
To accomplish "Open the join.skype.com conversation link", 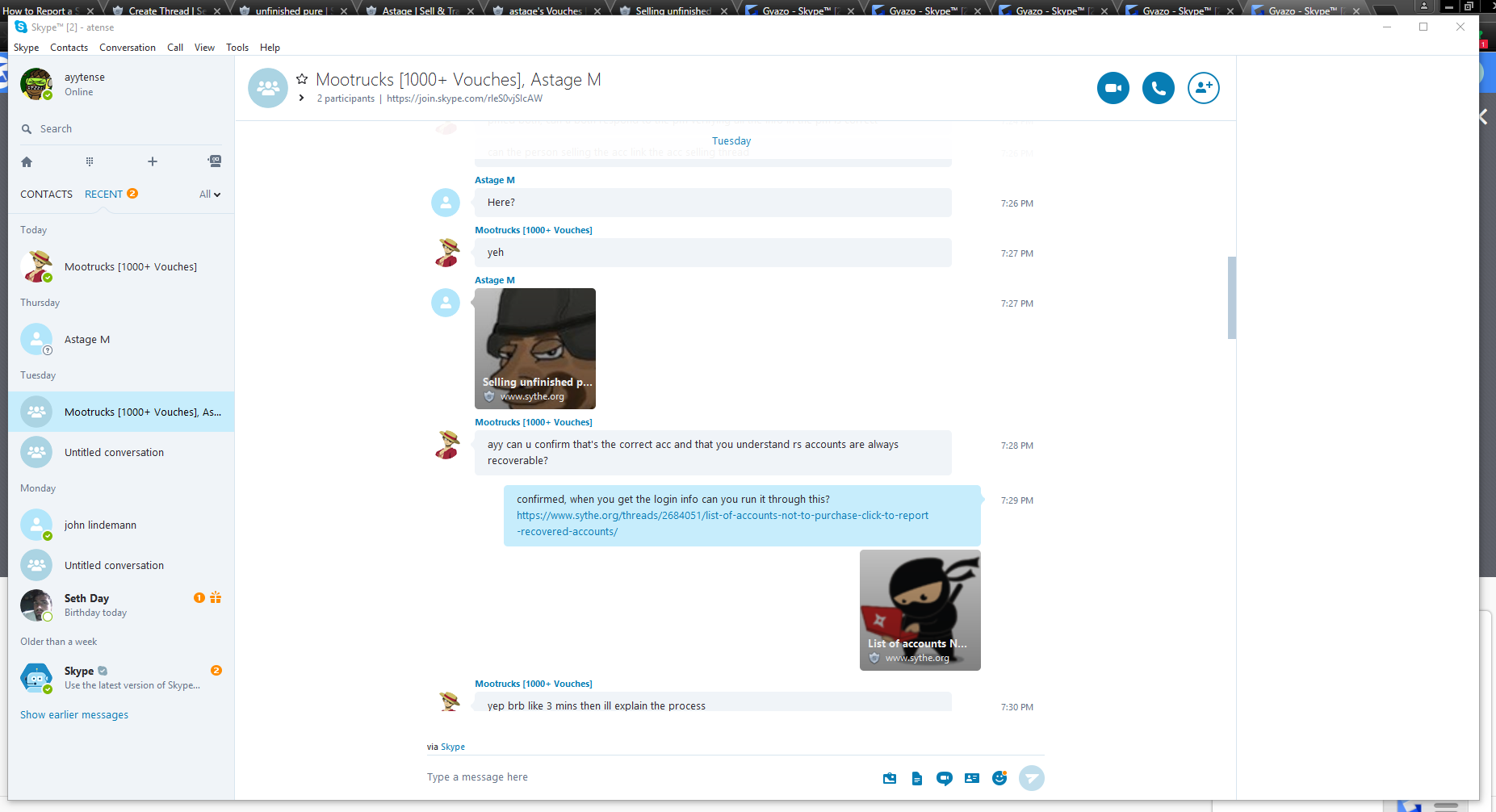I will (465, 98).
